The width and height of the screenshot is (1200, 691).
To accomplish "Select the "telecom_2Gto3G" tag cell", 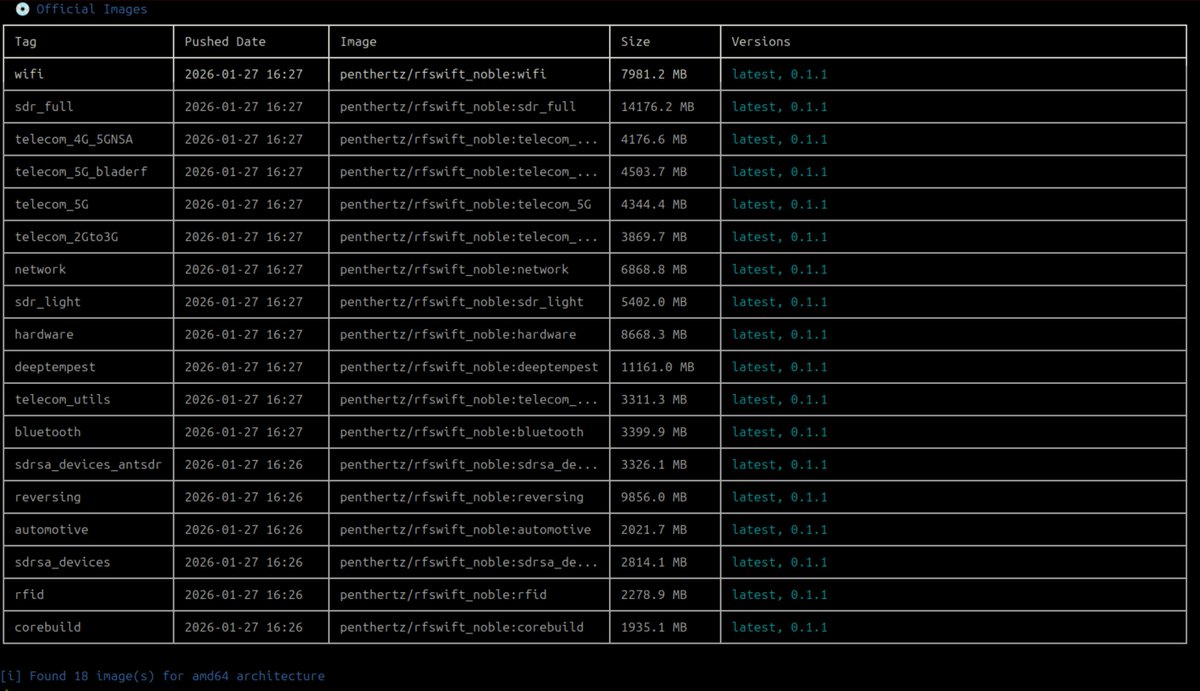I will click(x=67, y=237).
